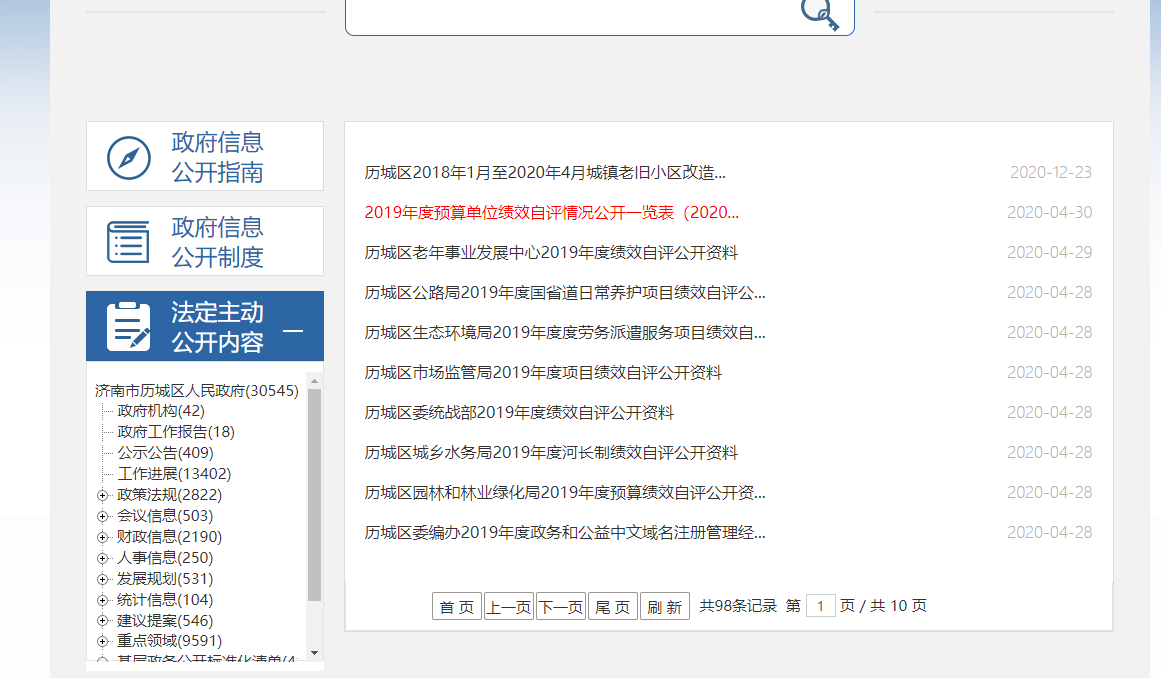This screenshot has width=1161, height=678.
Task: Select 政府机构(42) in the tree
Action: 161,411
